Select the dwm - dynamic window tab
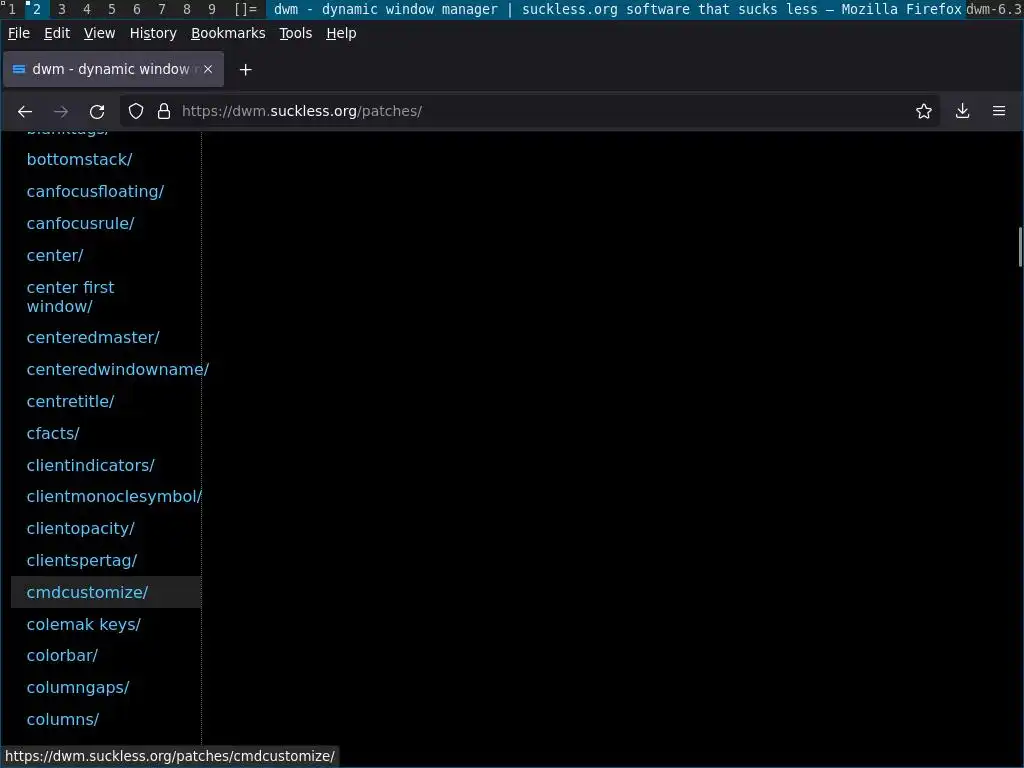The image size is (1024, 768). (114, 69)
